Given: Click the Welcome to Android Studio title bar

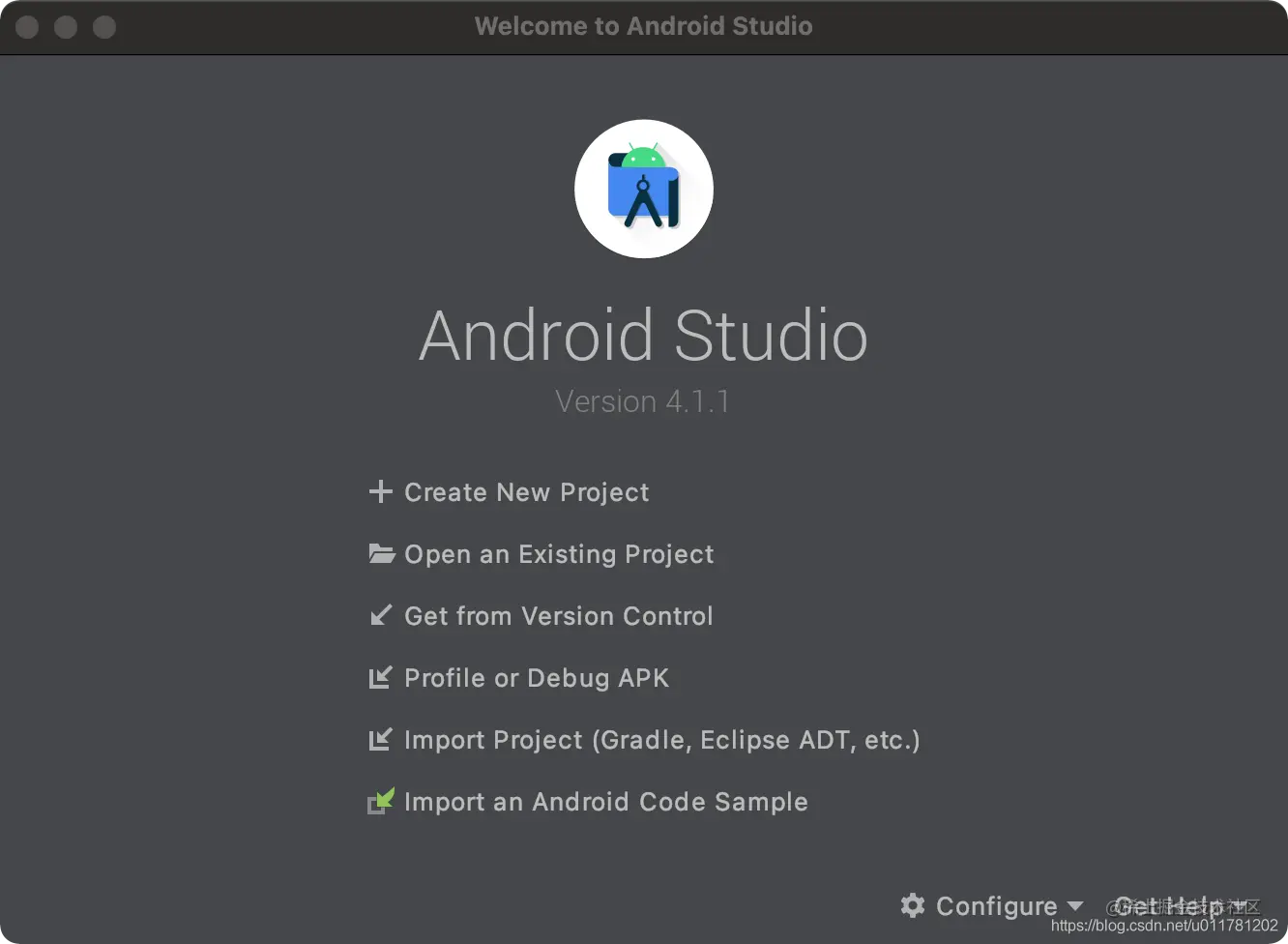Looking at the screenshot, I should point(643,26).
